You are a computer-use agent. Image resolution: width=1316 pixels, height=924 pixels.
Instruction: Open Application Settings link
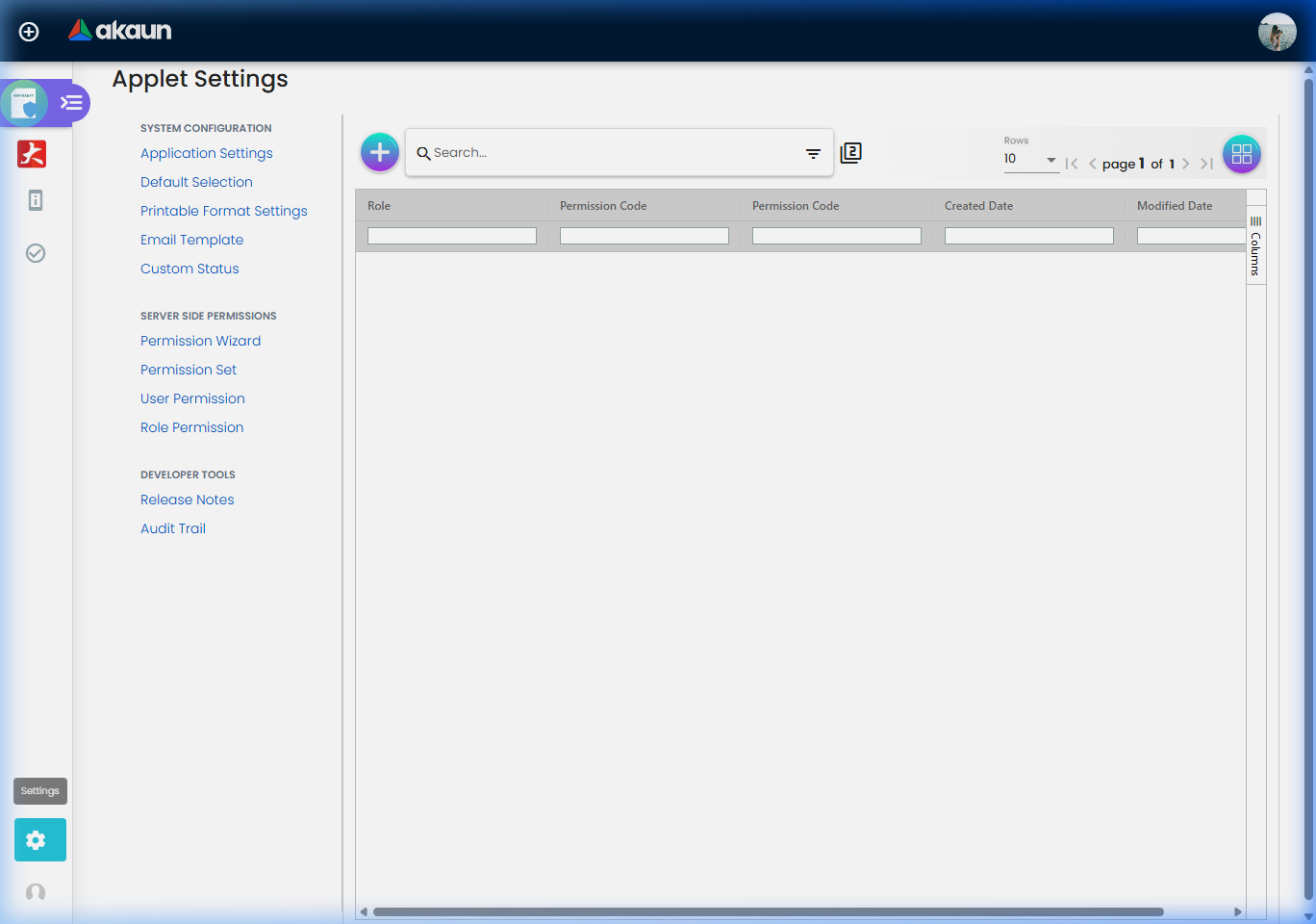(206, 153)
